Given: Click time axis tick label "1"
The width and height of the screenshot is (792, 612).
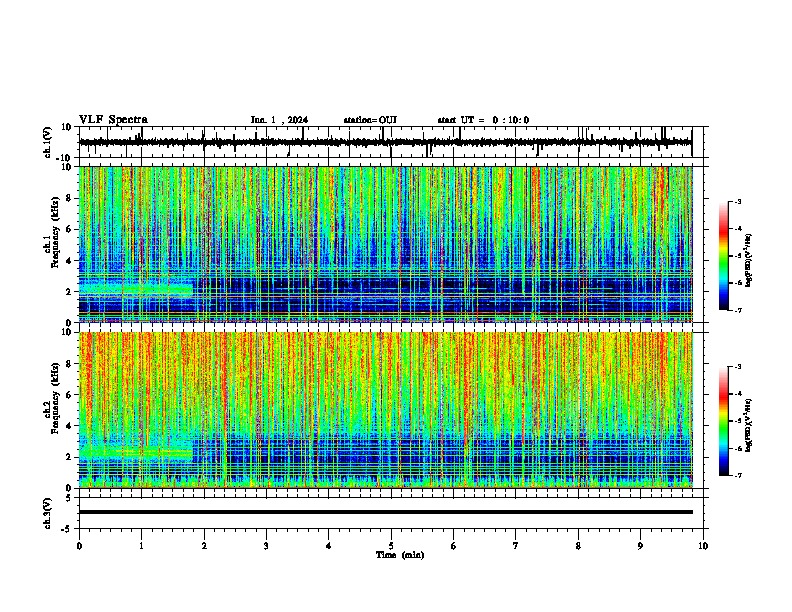Looking at the screenshot, I should pos(141,546).
